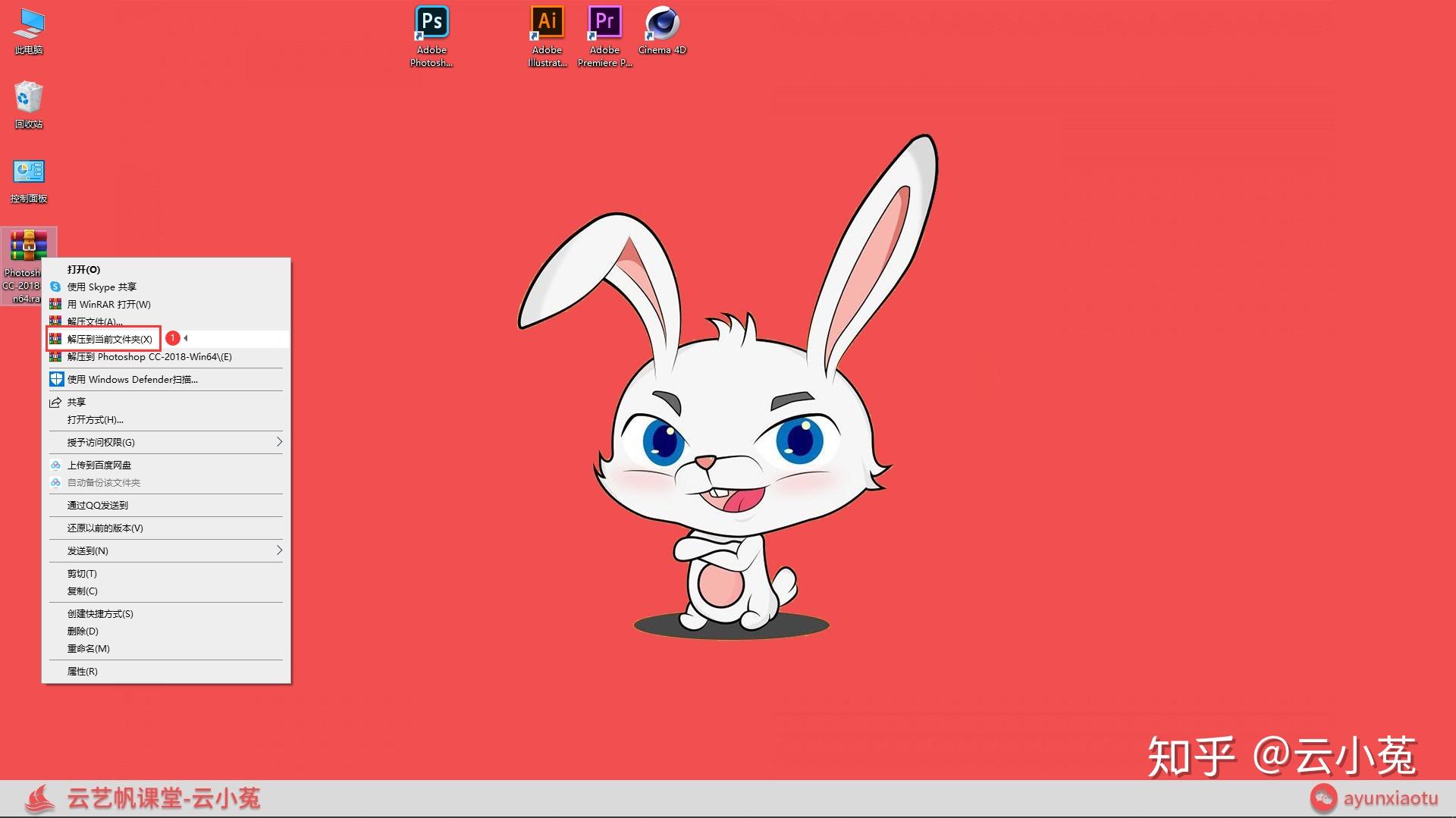The height and width of the screenshot is (818, 1456).
Task: Choose 使用 Windows Defender扫描...
Action: point(166,379)
